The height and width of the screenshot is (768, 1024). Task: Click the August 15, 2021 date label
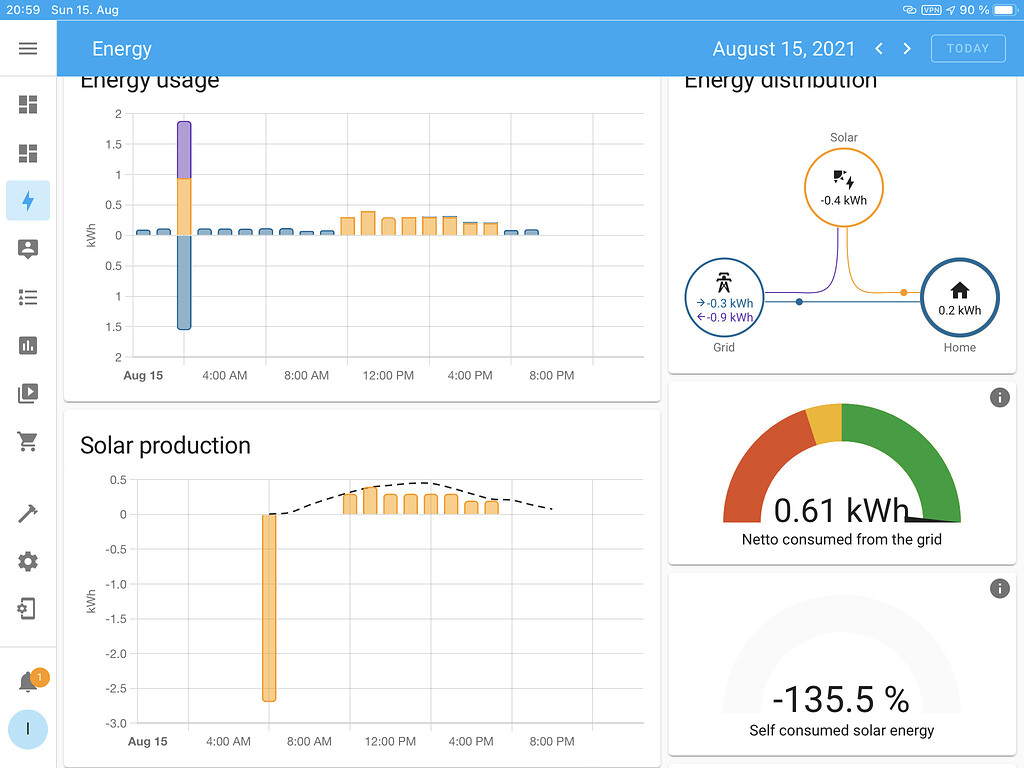pos(783,48)
